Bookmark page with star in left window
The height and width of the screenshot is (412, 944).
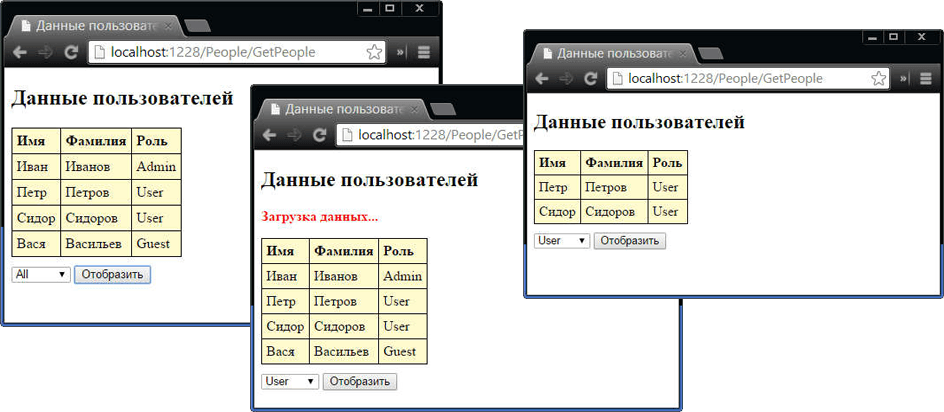pyautogui.click(x=374, y=52)
